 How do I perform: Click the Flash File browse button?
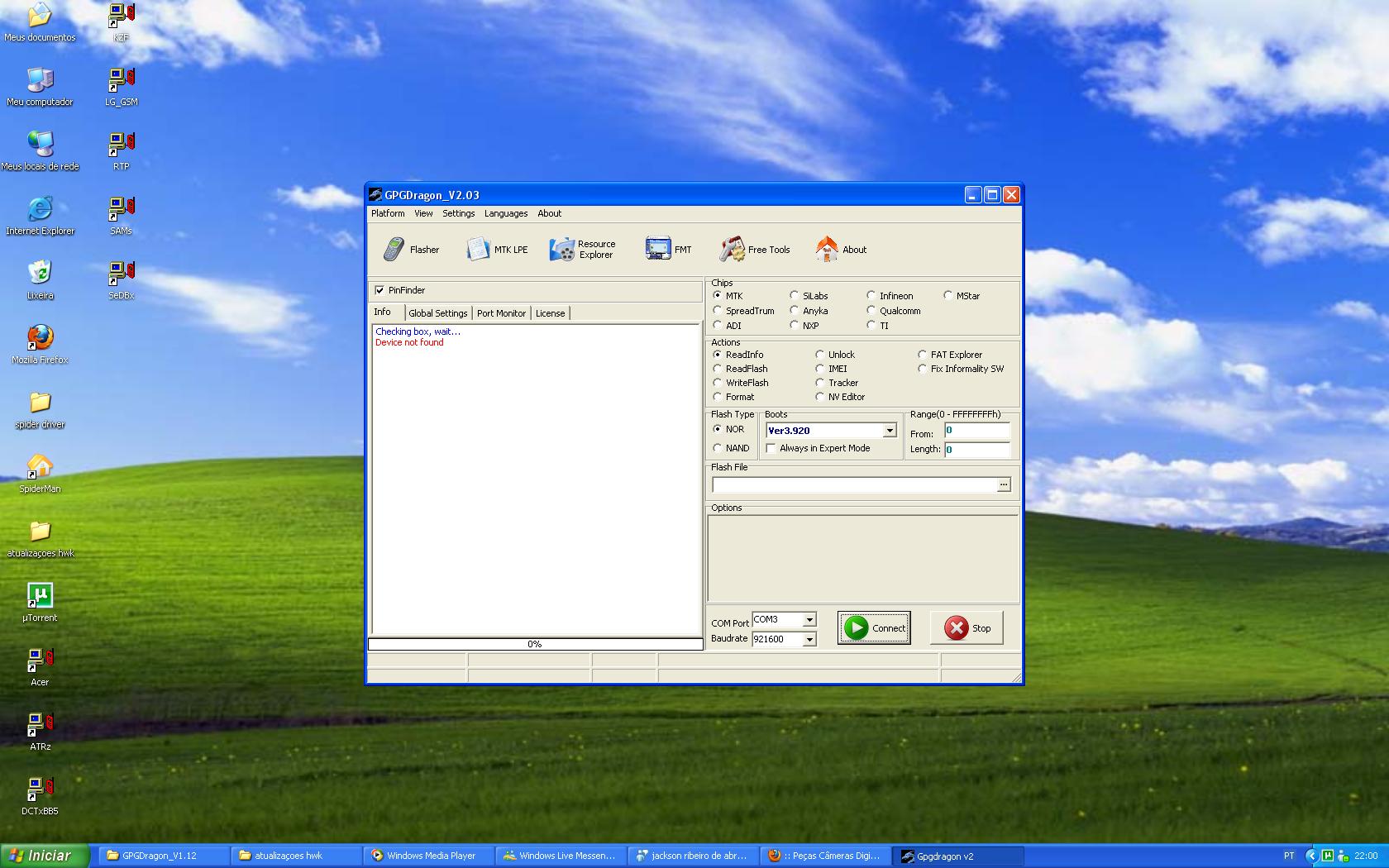tap(1004, 485)
